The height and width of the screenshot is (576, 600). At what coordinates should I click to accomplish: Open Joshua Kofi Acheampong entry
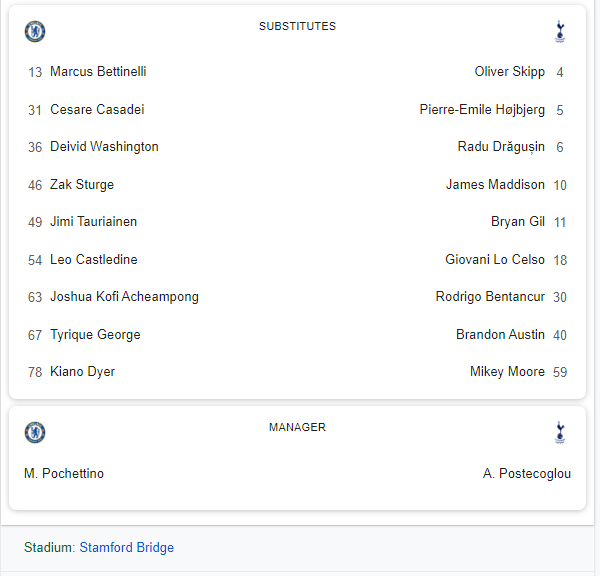tap(124, 297)
